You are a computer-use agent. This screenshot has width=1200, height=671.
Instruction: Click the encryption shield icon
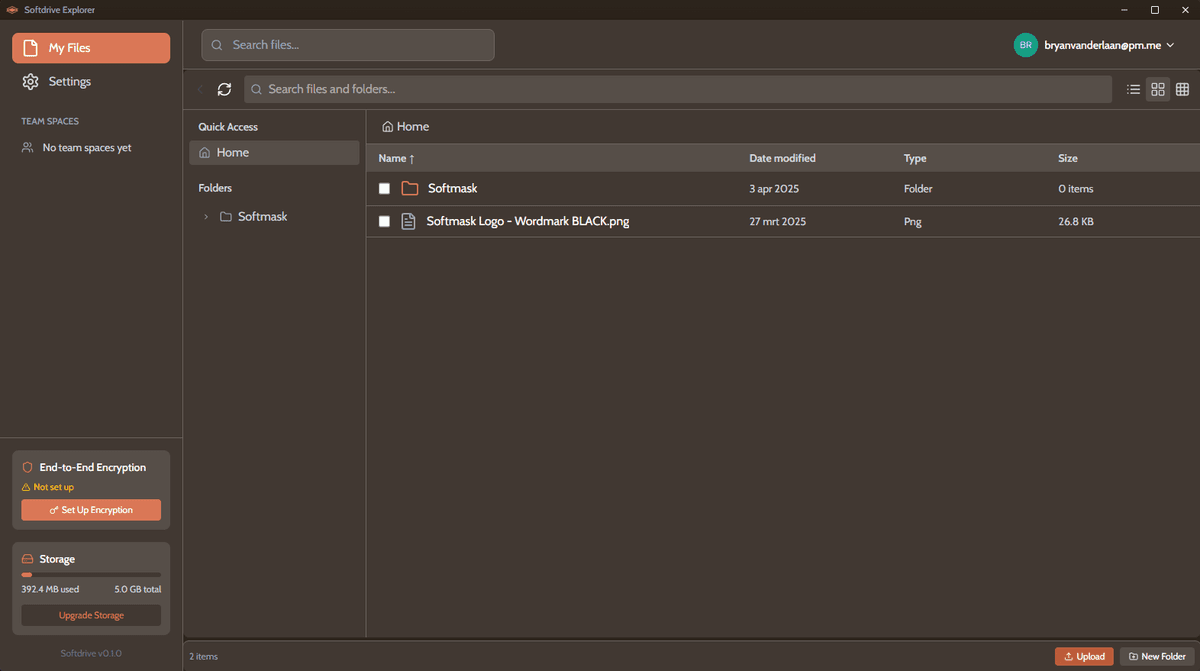click(x=28, y=467)
